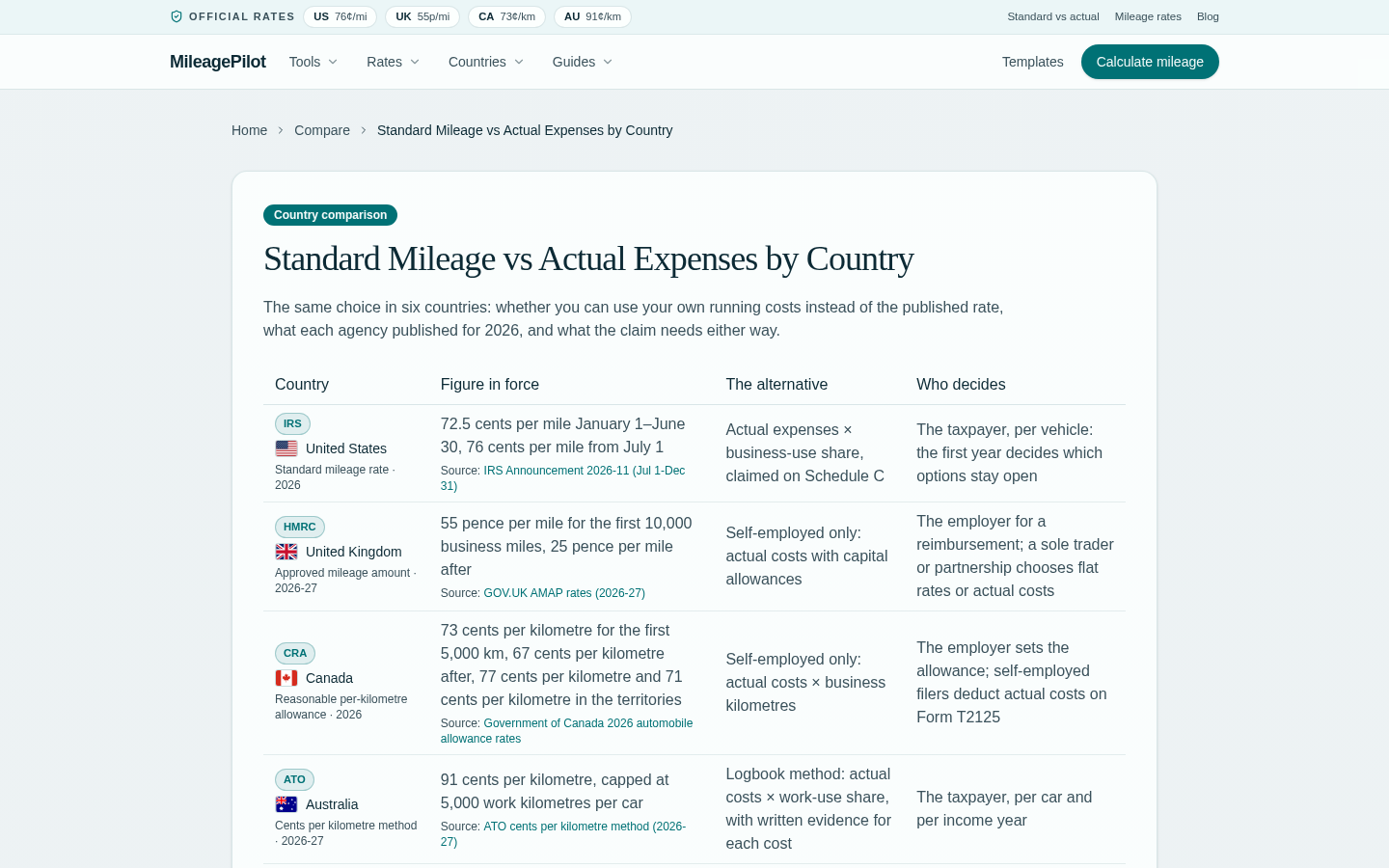Screen dimensions: 1389x868
Task: Open the Standard vs actual top link
Action: (x=1053, y=16)
